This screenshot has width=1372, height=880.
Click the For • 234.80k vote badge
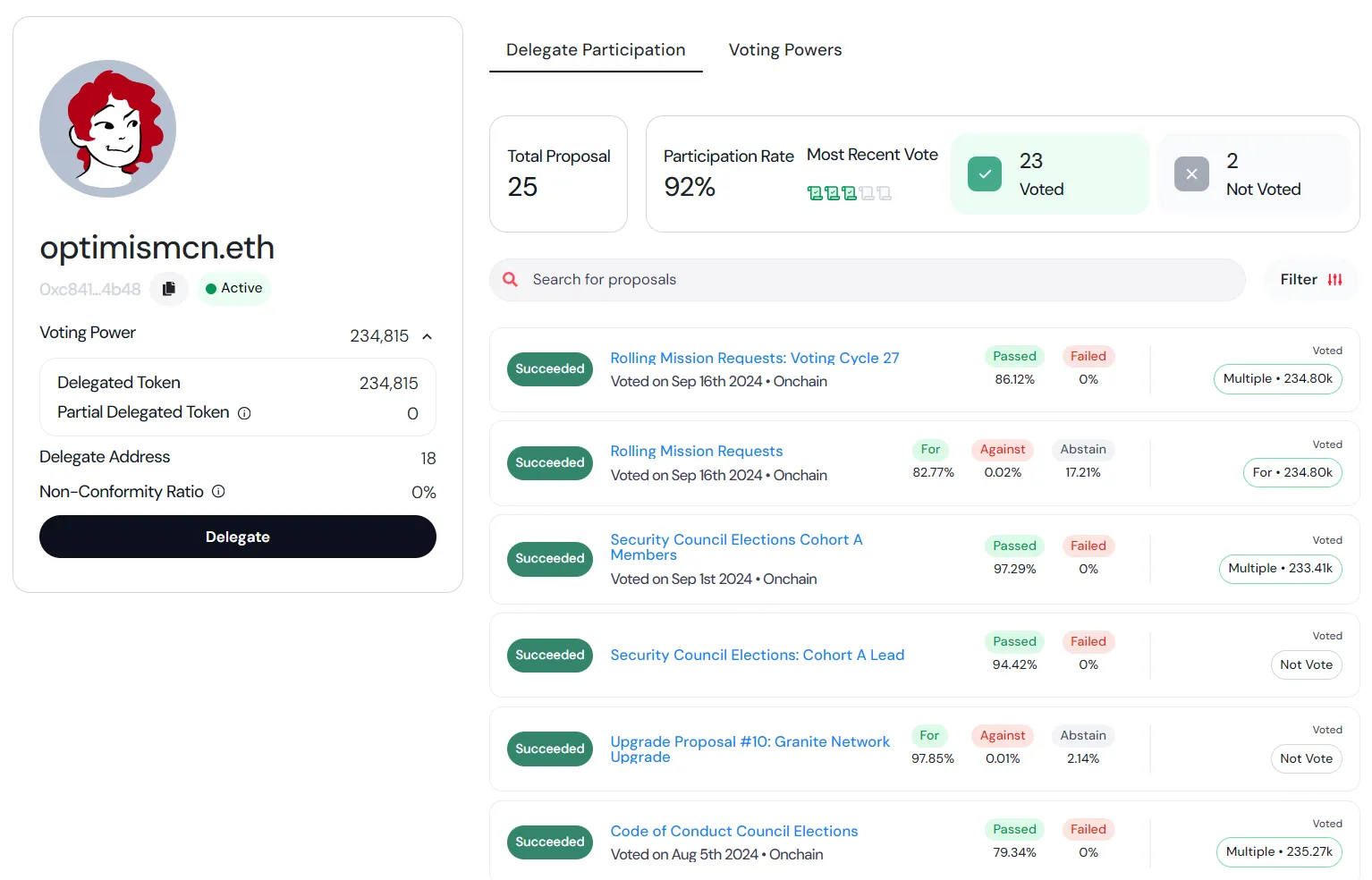(x=1292, y=473)
